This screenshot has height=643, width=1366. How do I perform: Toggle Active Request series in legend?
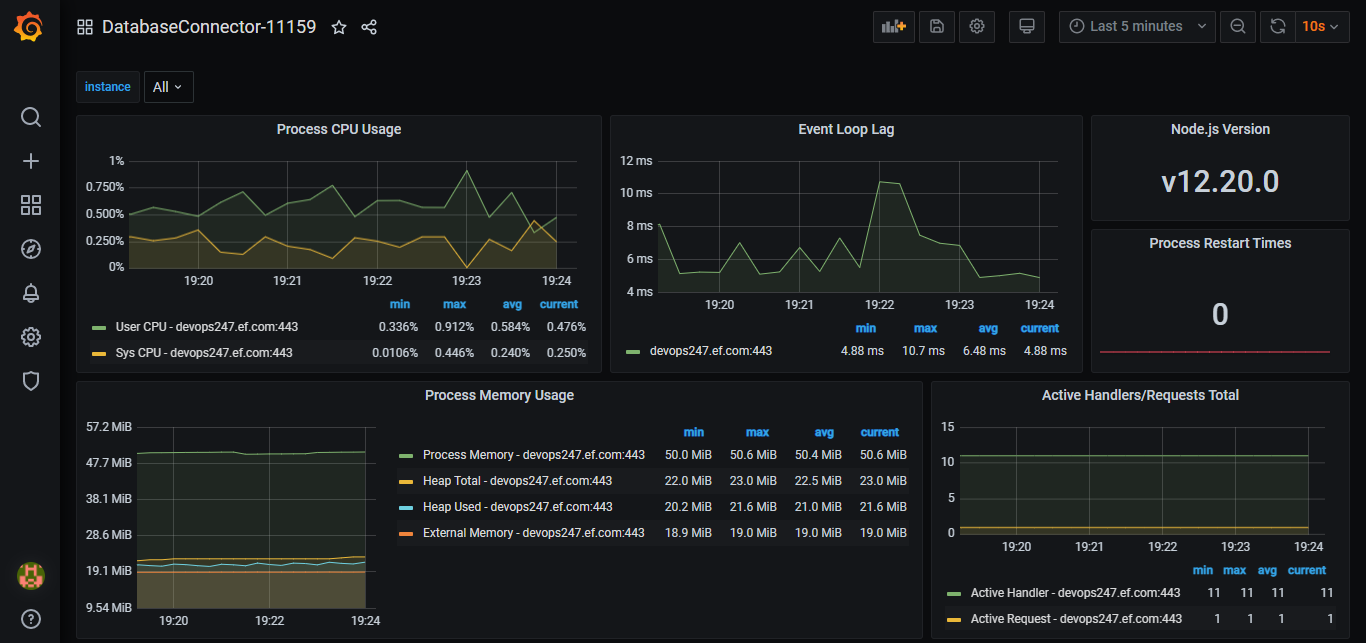coord(1075,619)
